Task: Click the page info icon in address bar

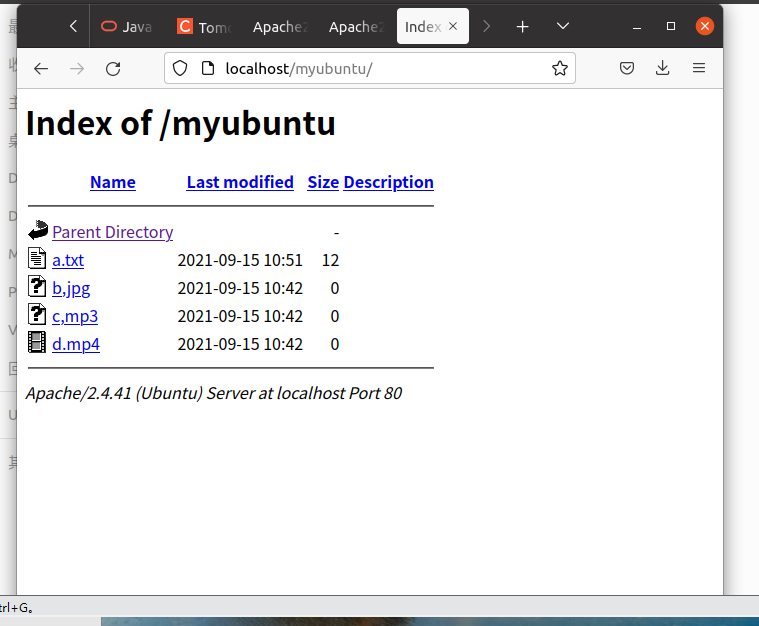Action: [208, 68]
